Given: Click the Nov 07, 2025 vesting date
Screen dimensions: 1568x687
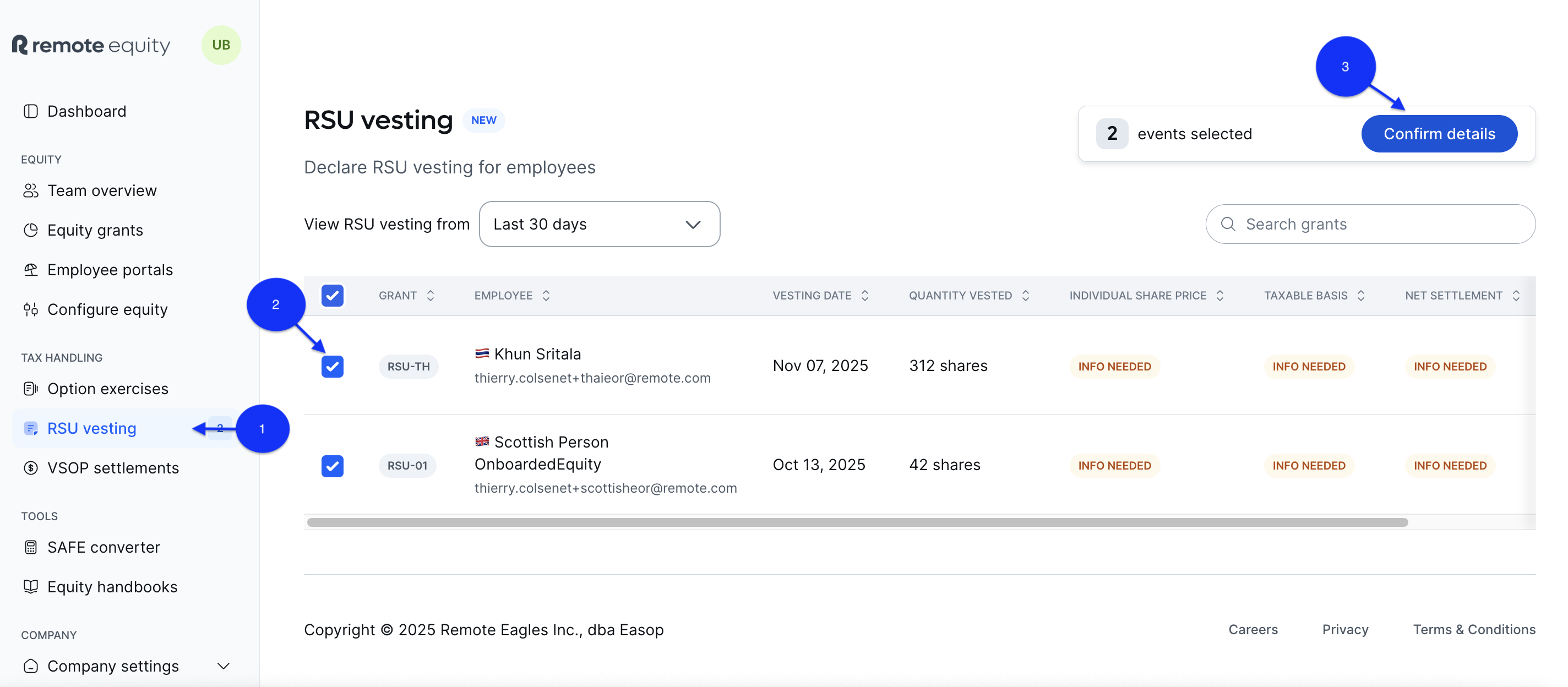Looking at the screenshot, I should (x=820, y=366).
